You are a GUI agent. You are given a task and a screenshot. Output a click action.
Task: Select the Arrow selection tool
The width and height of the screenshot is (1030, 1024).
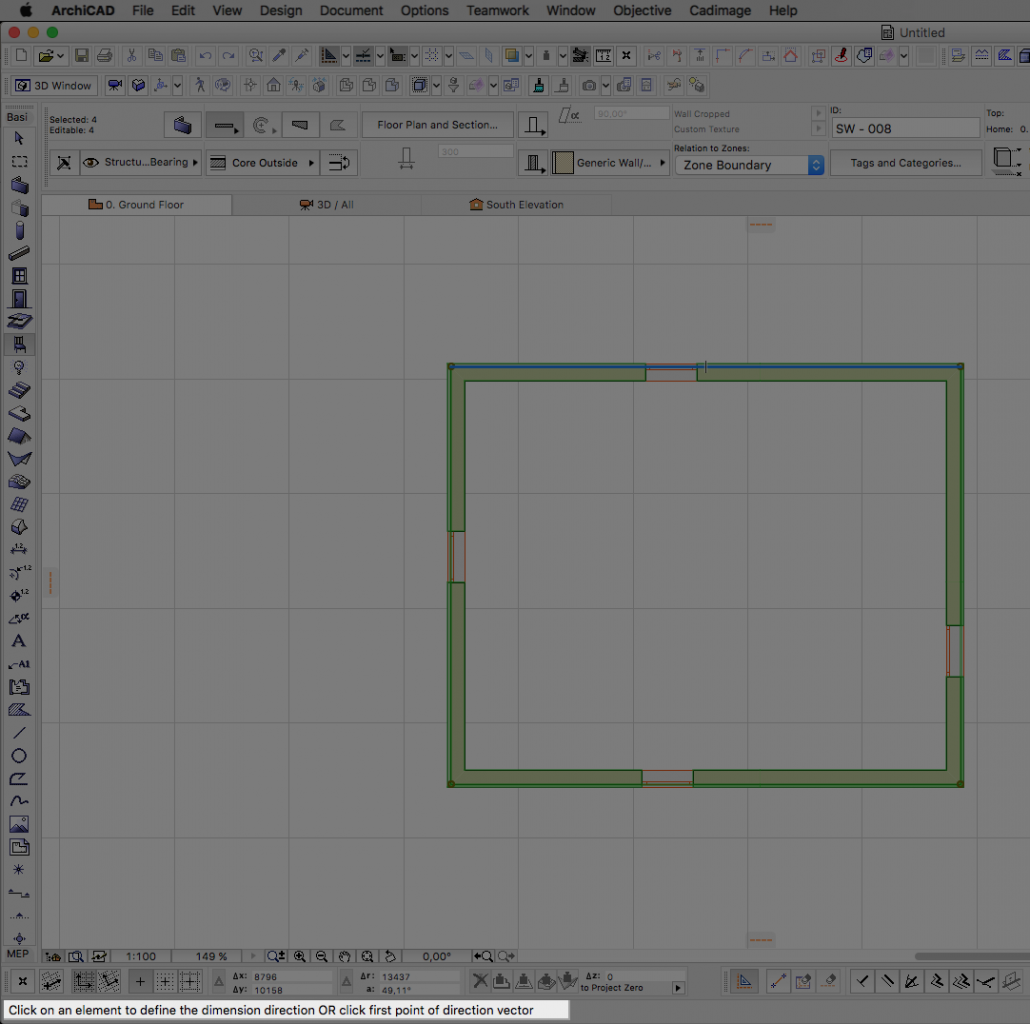pos(19,138)
